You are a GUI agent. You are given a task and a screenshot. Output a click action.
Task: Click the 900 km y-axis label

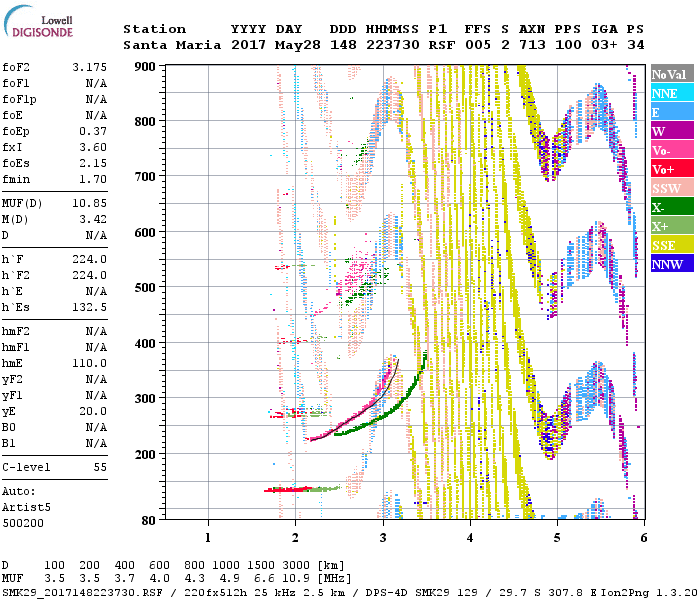click(145, 67)
